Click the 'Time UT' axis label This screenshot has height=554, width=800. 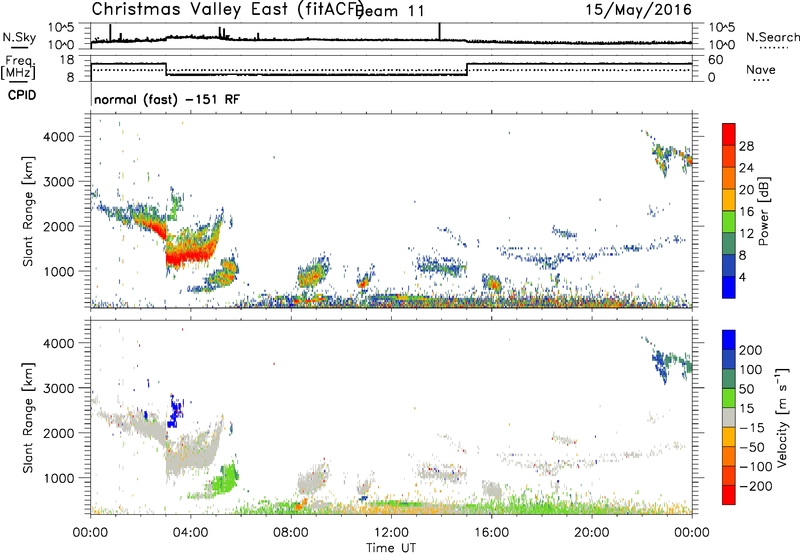click(391, 548)
